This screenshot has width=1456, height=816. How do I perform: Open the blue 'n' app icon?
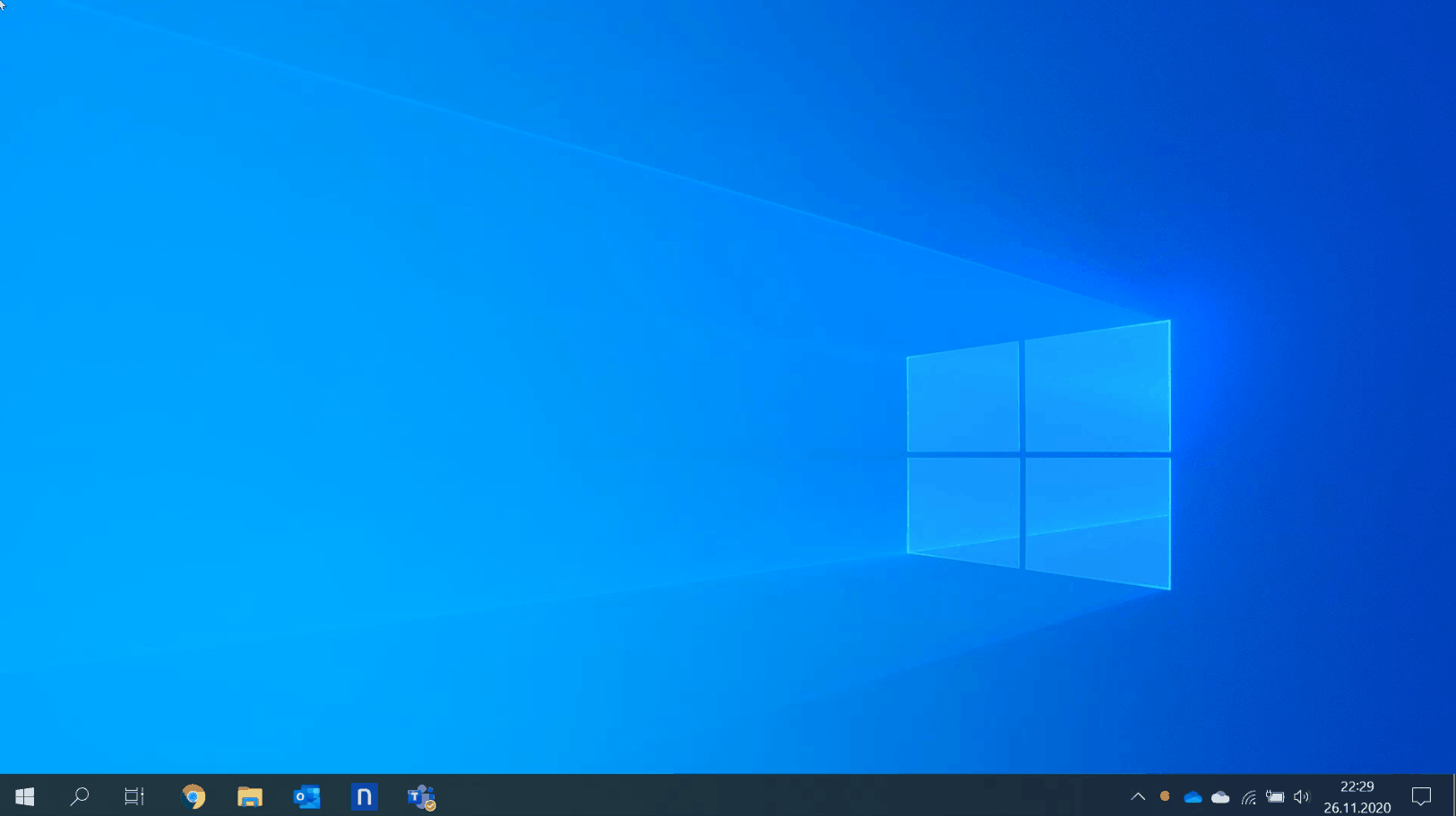coord(364,796)
